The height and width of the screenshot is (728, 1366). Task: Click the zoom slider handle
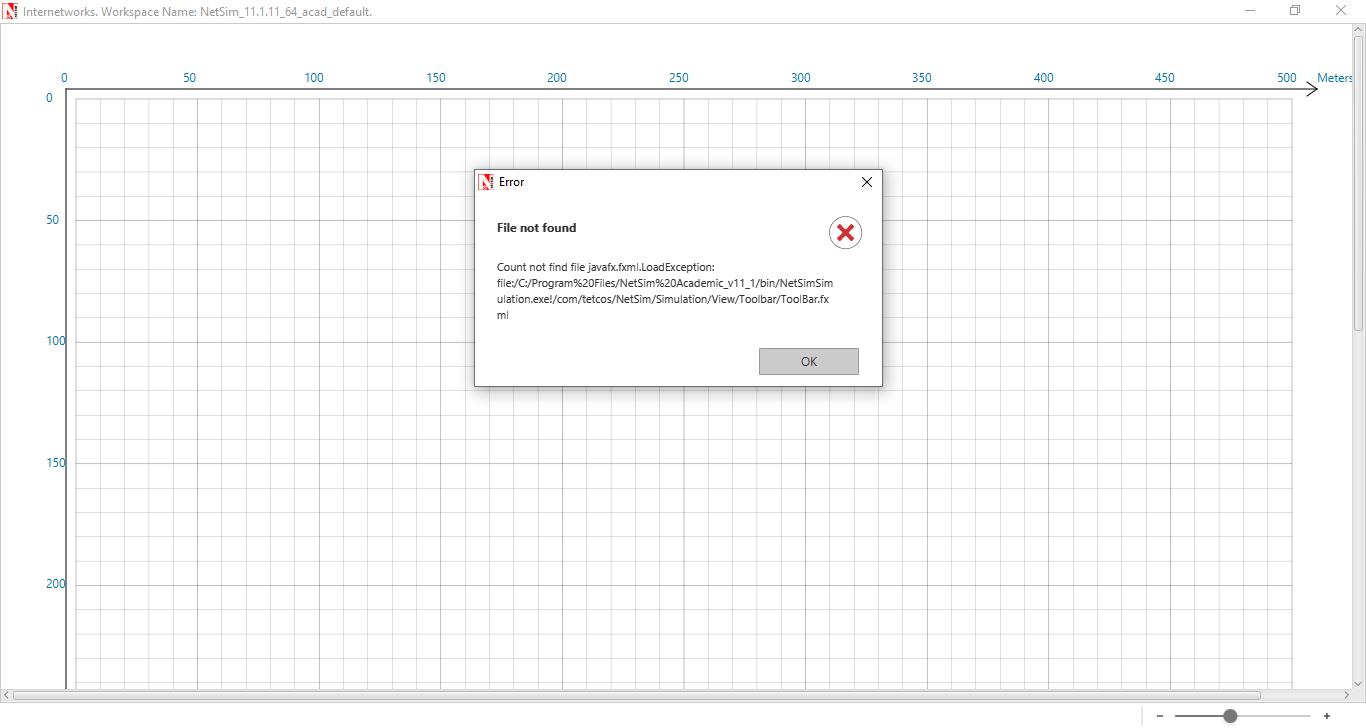point(1230,716)
